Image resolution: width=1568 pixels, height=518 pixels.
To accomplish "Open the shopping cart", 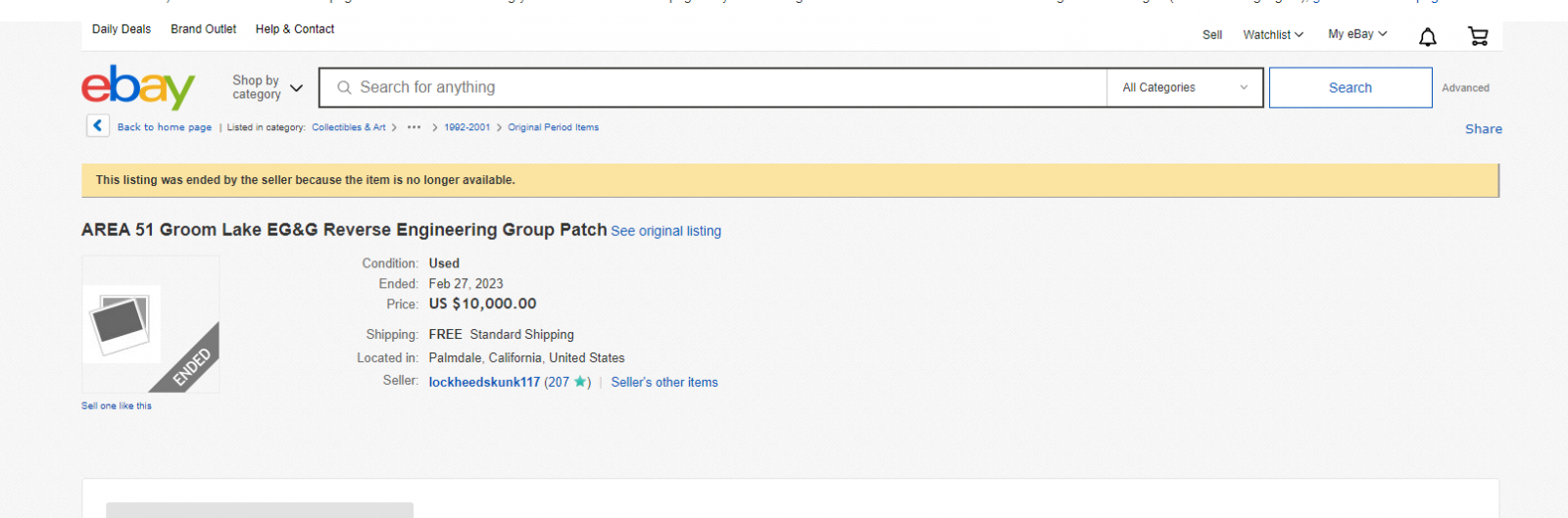I will point(1478,36).
